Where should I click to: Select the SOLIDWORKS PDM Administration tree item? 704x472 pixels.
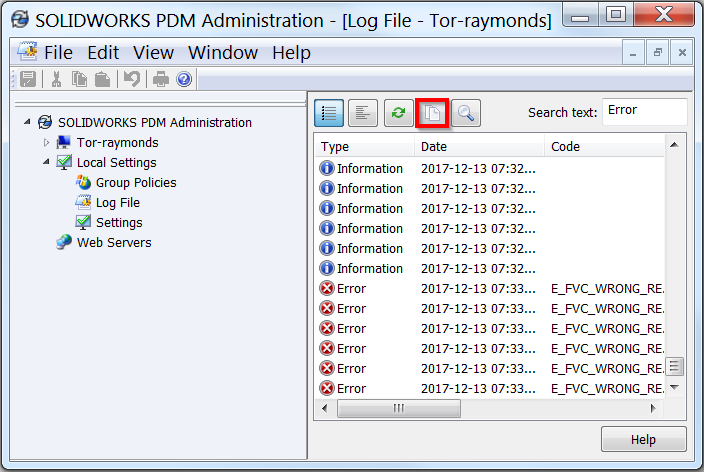[155, 123]
